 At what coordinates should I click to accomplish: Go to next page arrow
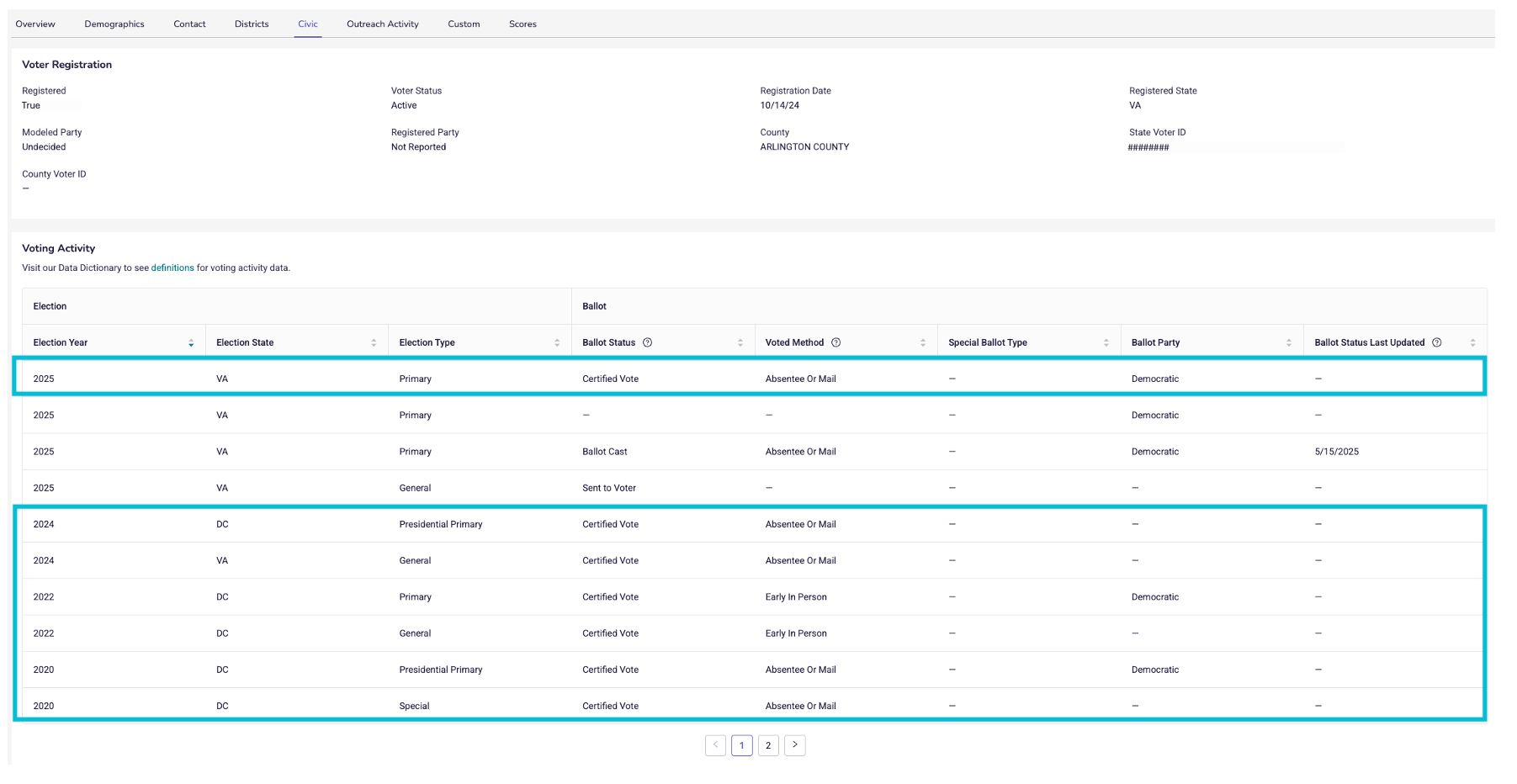tap(795, 745)
